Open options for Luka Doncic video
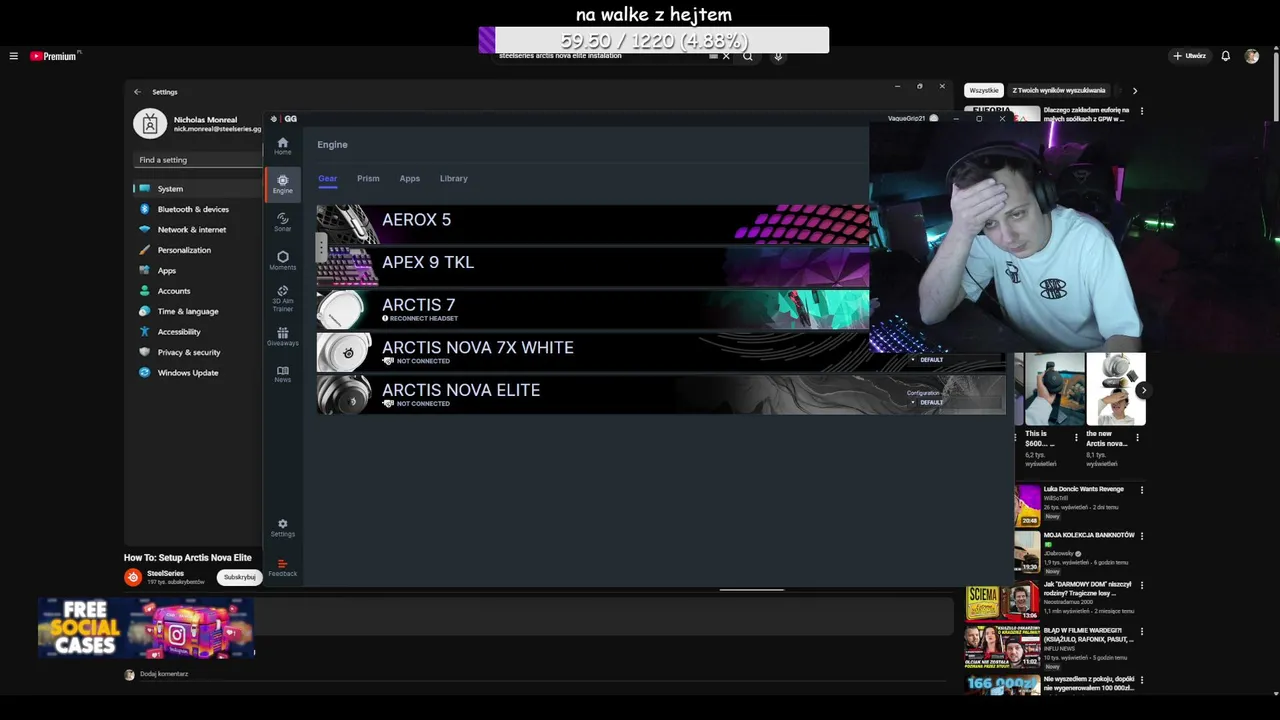This screenshot has width=1280, height=720. [1142, 490]
